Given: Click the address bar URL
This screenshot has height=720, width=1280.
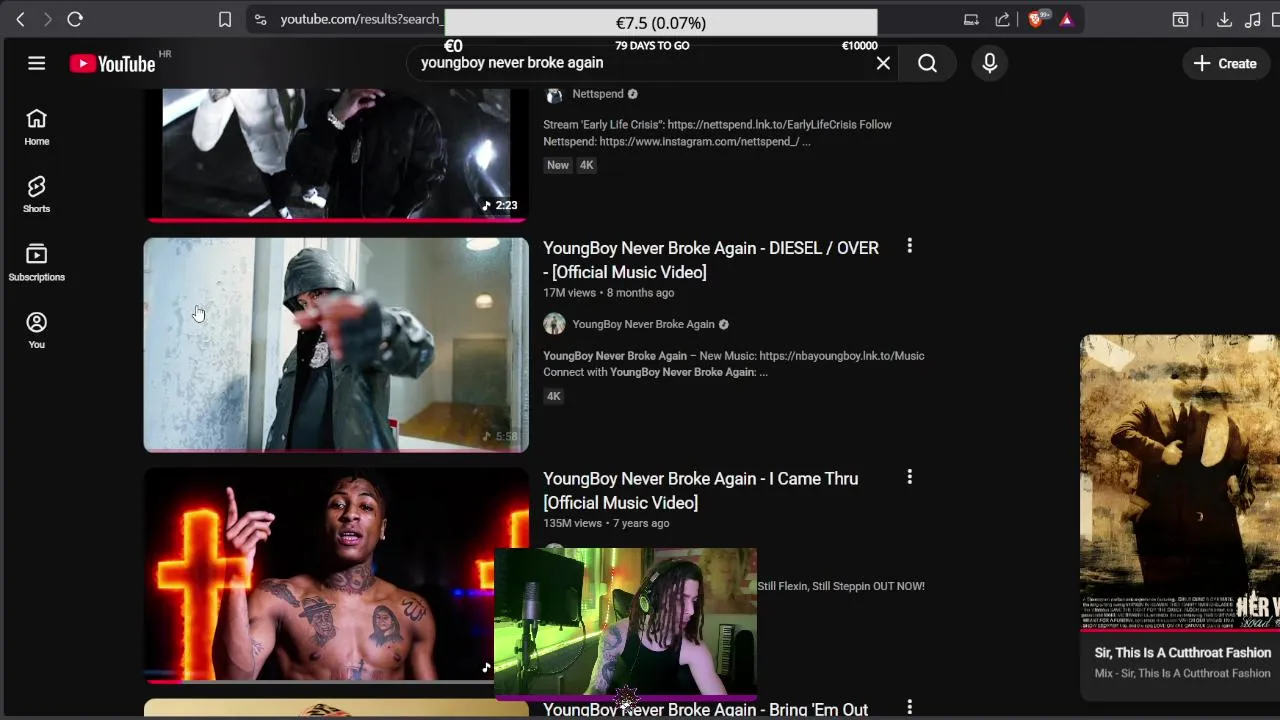Looking at the screenshot, I should (x=360, y=19).
